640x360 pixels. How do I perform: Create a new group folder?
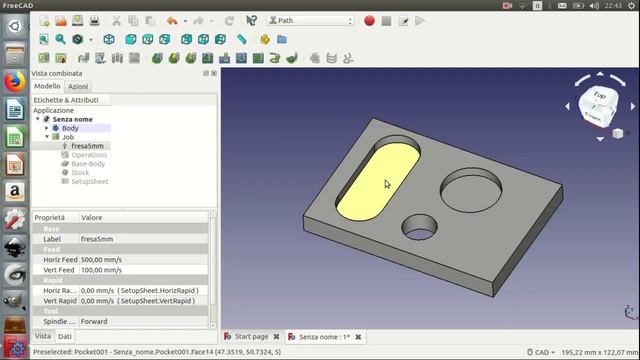tap(282, 39)
